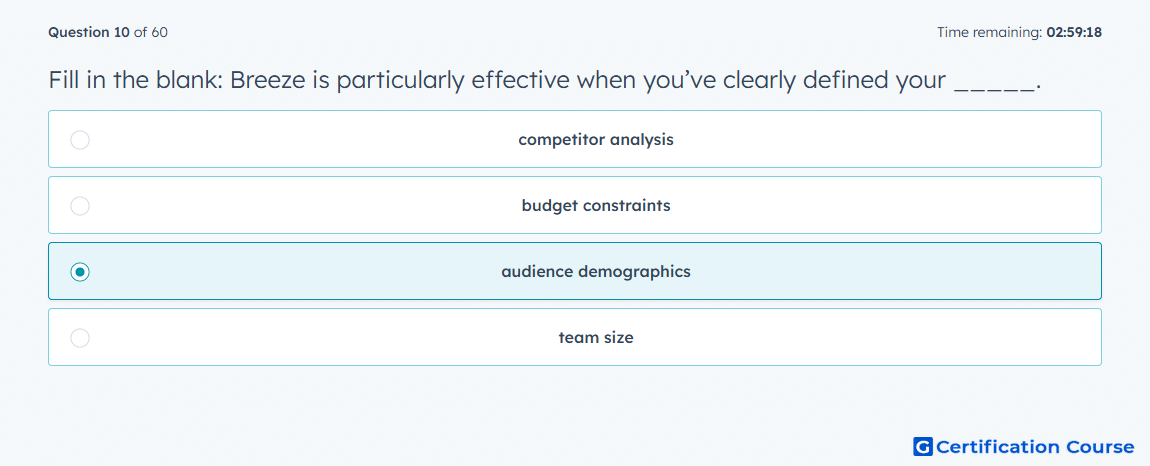
Task: Select the competitor analysis radio button
Action: click(x=80, y=139)
